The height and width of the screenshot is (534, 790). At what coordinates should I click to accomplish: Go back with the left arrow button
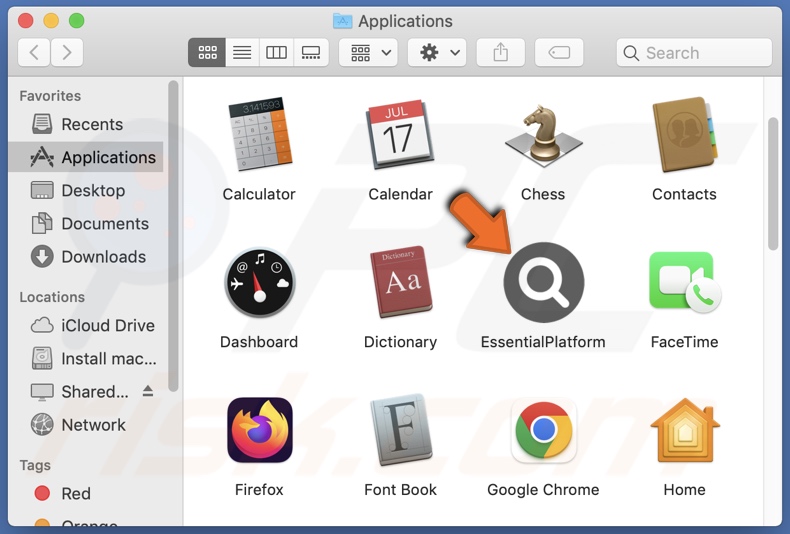[x=34, y=52]
